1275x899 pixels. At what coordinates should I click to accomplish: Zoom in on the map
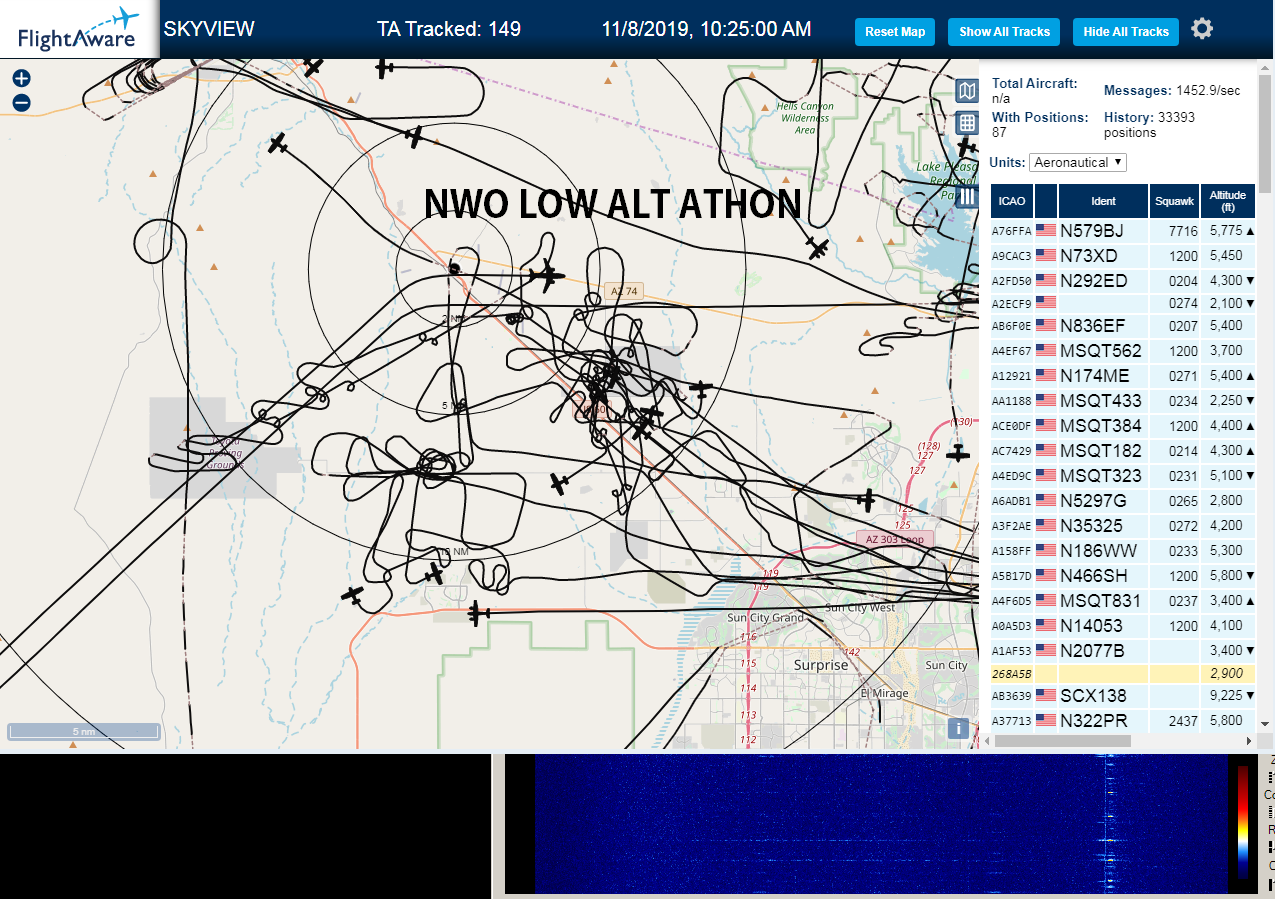(x=21, y=78)
